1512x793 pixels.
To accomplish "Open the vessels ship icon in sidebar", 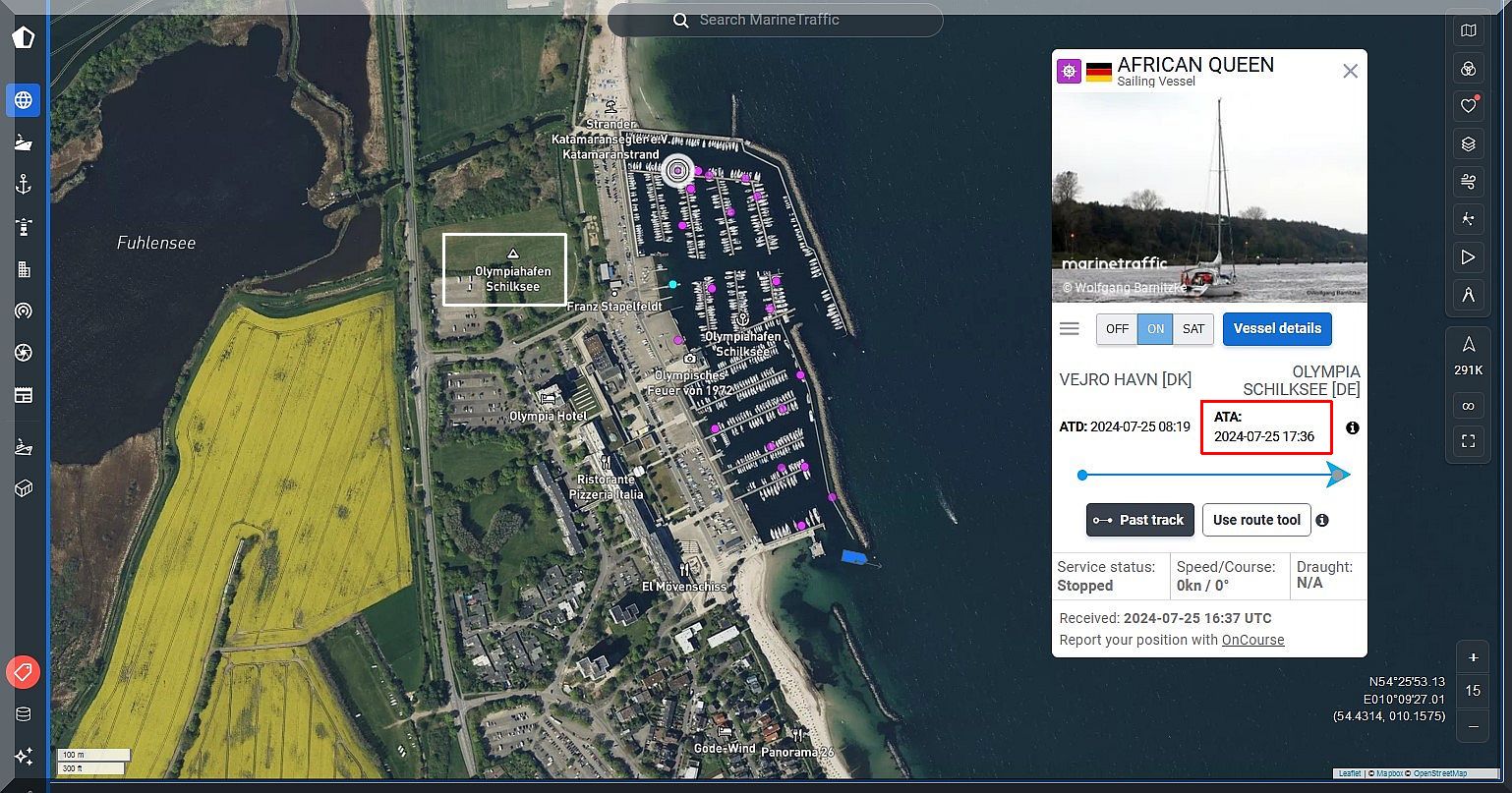I will (24, 142).
